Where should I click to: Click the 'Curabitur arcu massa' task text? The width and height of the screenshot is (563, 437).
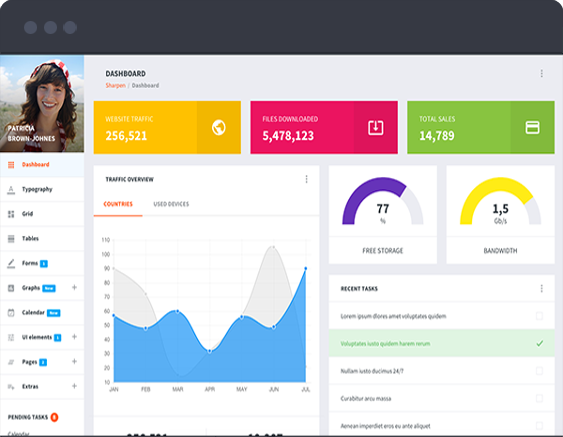pyautogui.click(x=366, y=399)
